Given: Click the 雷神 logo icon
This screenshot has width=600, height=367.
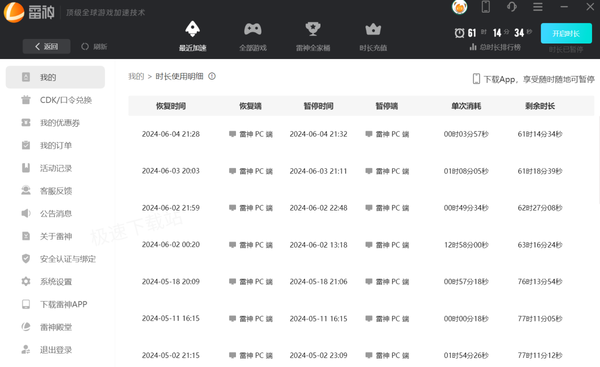Looking at the screenshot, I should pyautogui.click(x=14, y=12).
